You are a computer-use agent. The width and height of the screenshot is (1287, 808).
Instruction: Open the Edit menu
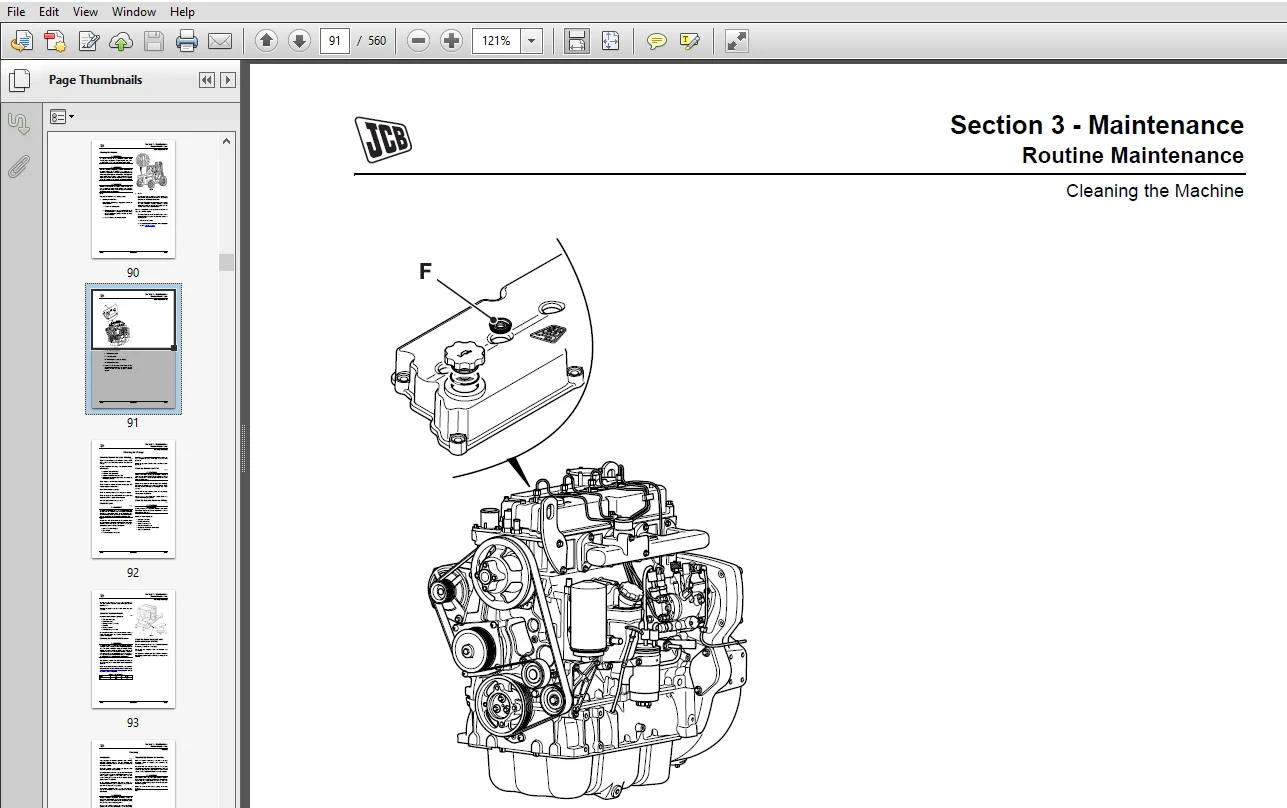49,12
